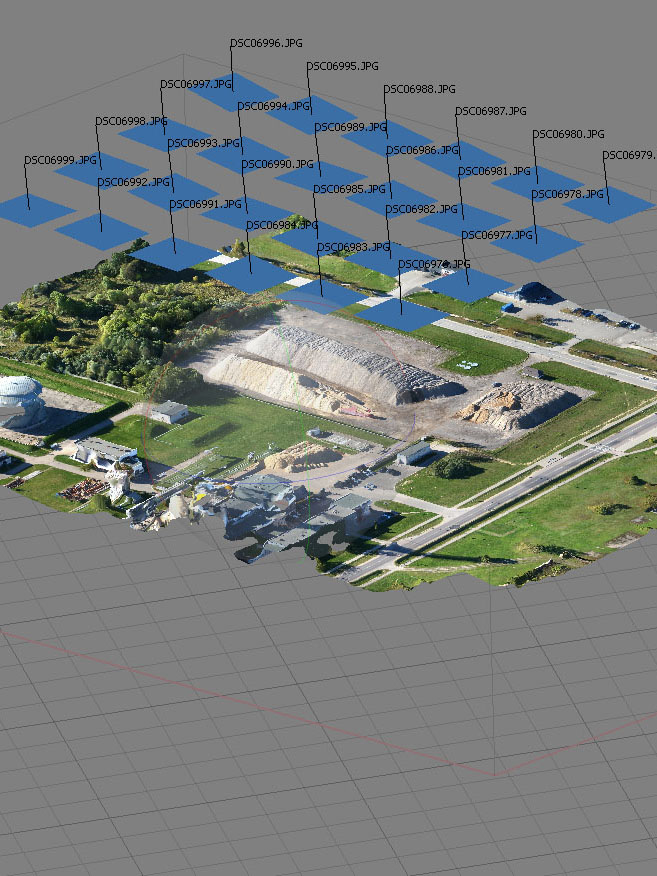
Task: Select the DSC06993.JPG camera label
Action: [x=204, y=143]
